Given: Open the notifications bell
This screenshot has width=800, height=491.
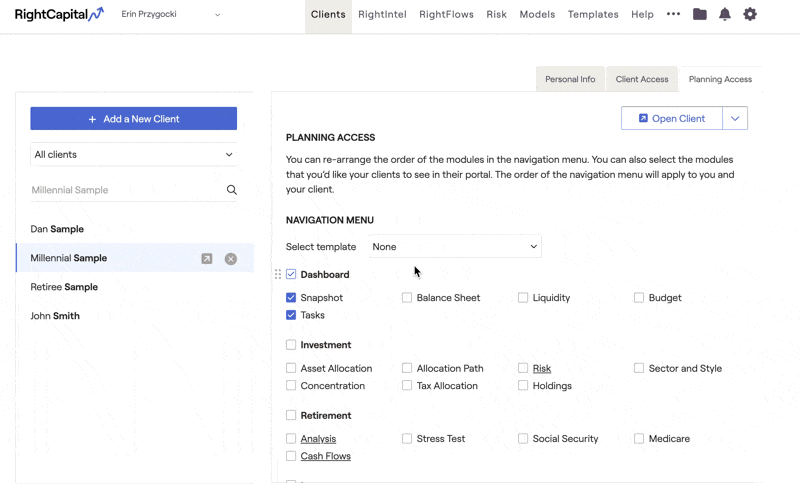Looking at the screenshot, I should click(x=725, y=14).
